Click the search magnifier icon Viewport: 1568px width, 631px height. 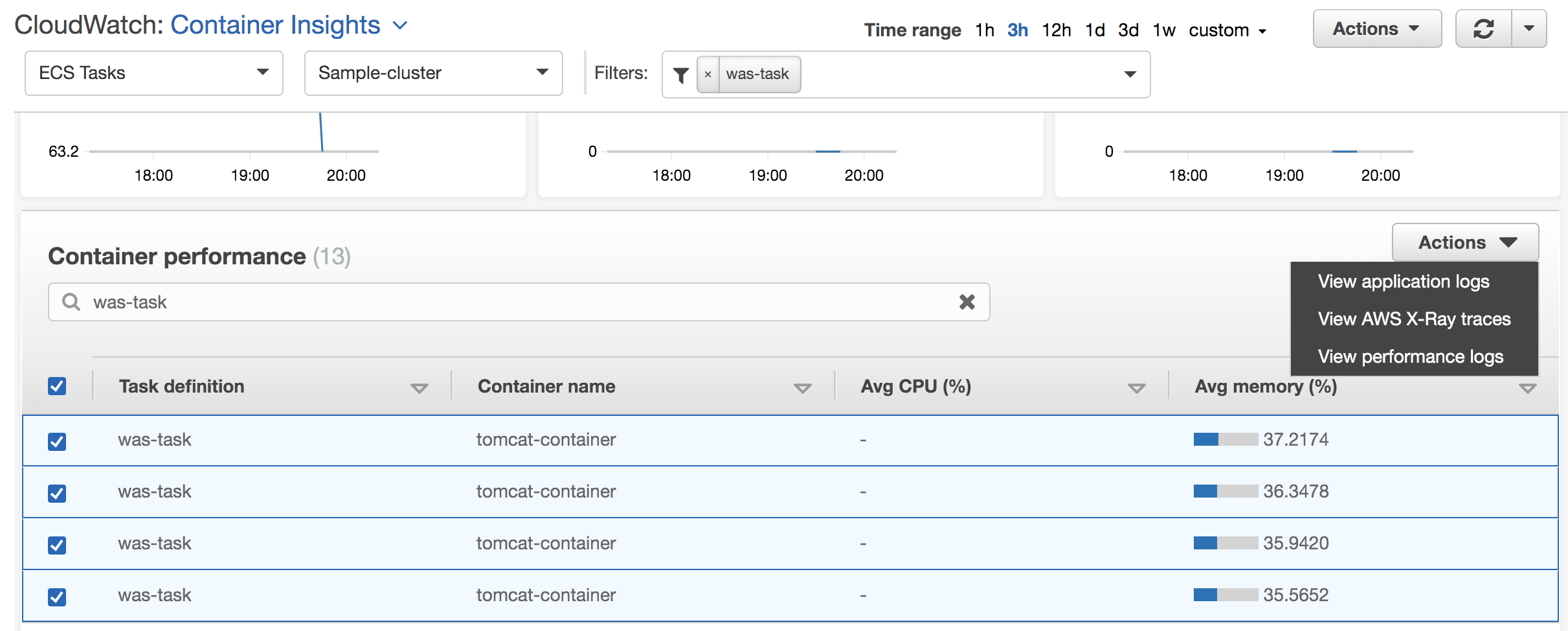click(71, 302)
